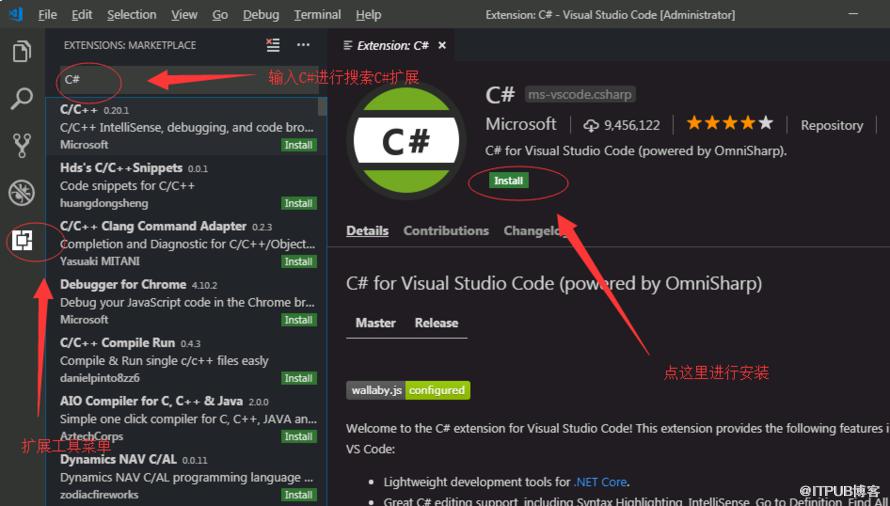Install Dynamics NAV C/AL extension
The height and width of the screenshot is (506, 890).
(x=299, y=495)
